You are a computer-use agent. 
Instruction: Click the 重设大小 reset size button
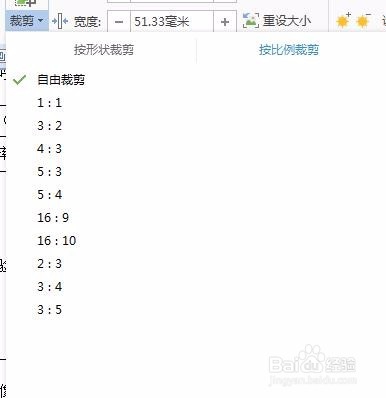coord(277,21)
